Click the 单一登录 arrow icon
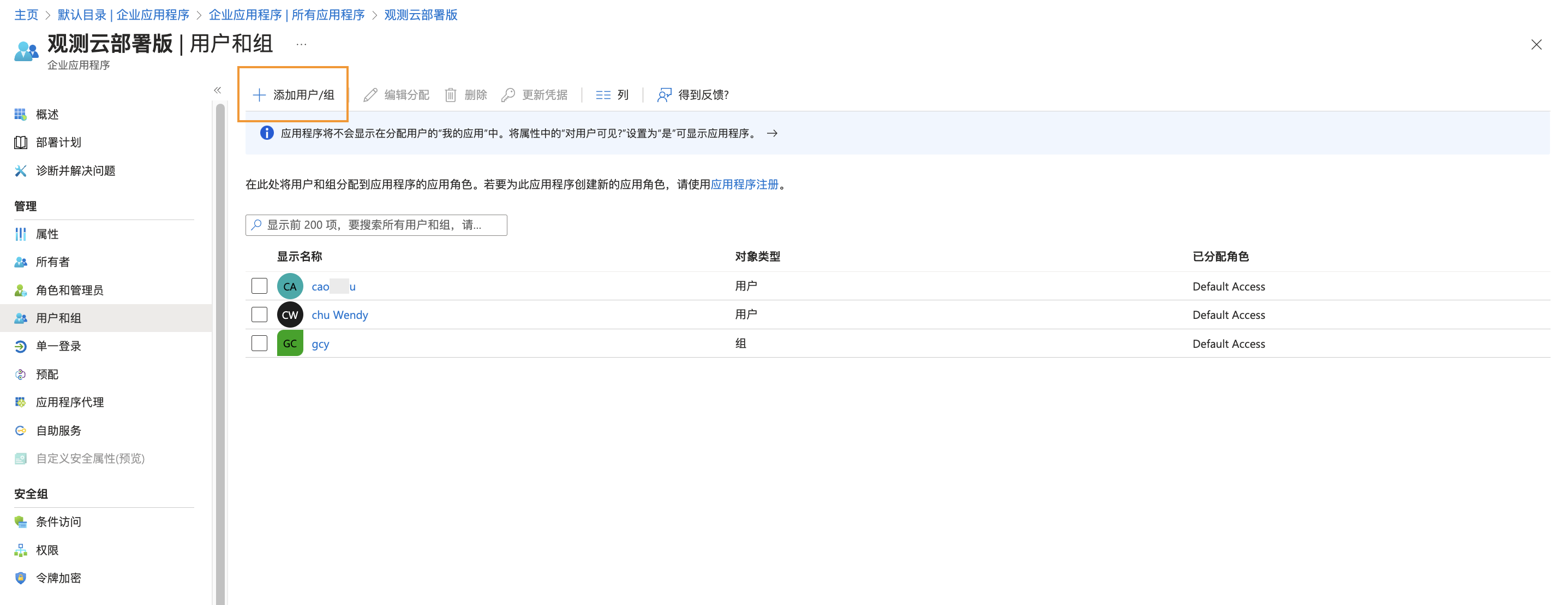The width and height of the screenshot is (1568, 605). click(21, 346)
